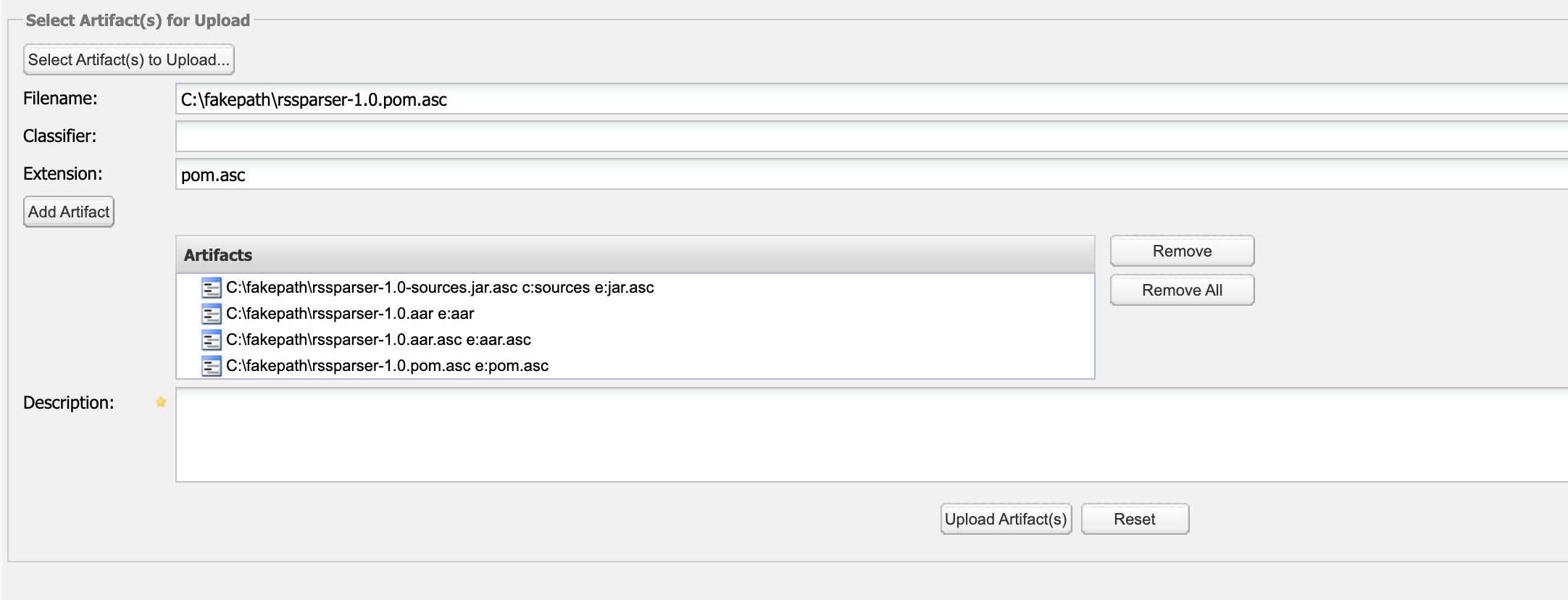Click the rssparser-1.0.pom.asc list item icon
Screen dimensions: 1568x600
click(211, 366)
